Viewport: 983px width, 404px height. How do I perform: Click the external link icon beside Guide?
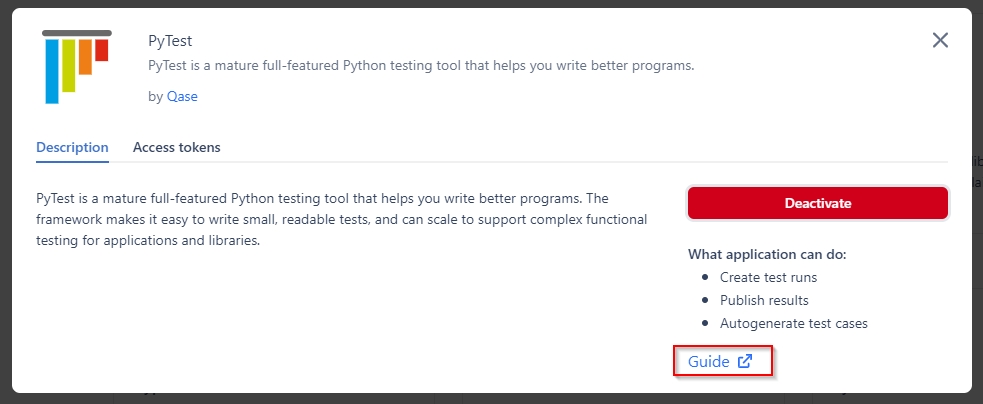[x=744, y=362]
